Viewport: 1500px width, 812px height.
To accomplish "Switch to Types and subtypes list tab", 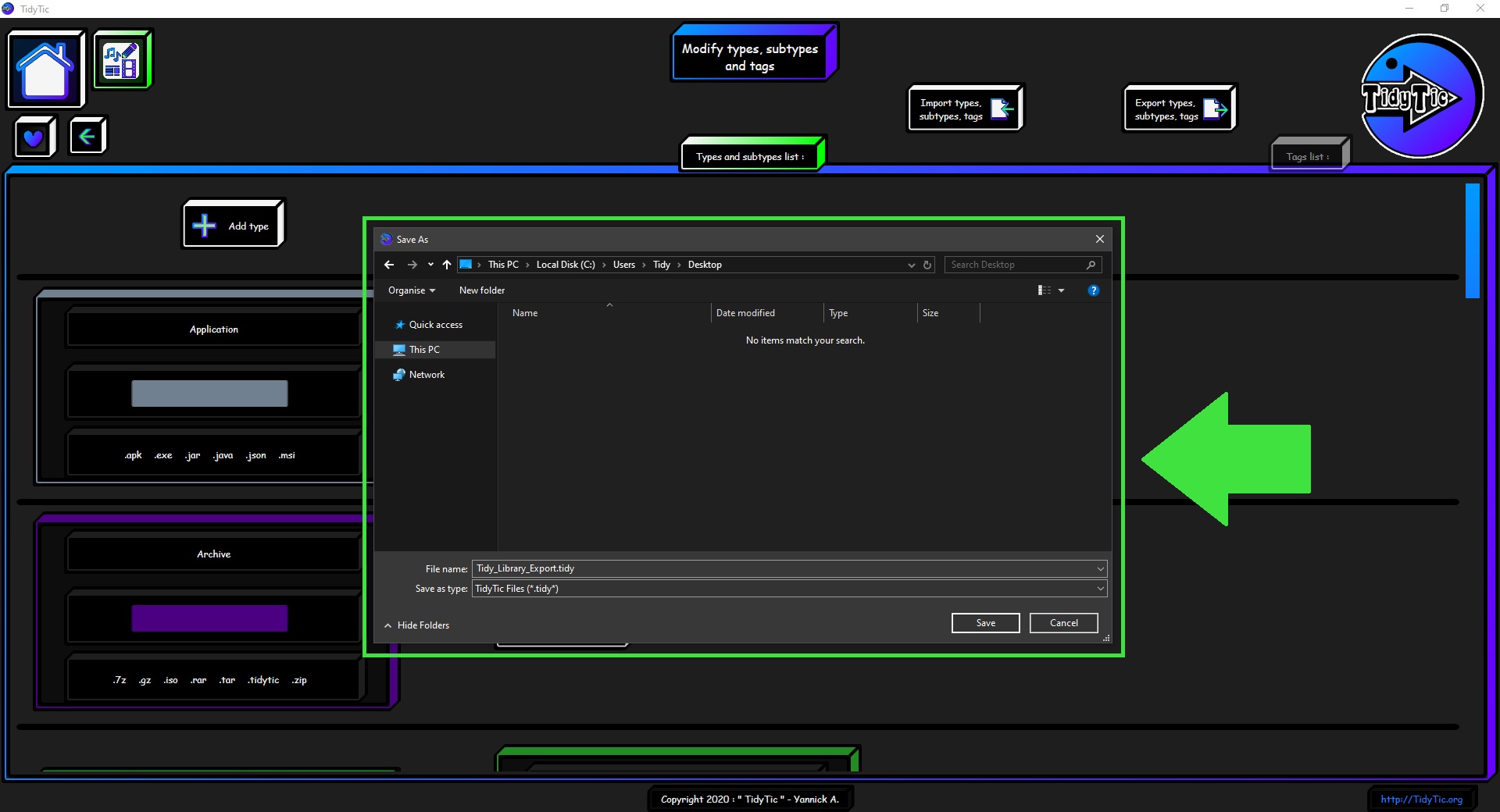I will 750,156.
